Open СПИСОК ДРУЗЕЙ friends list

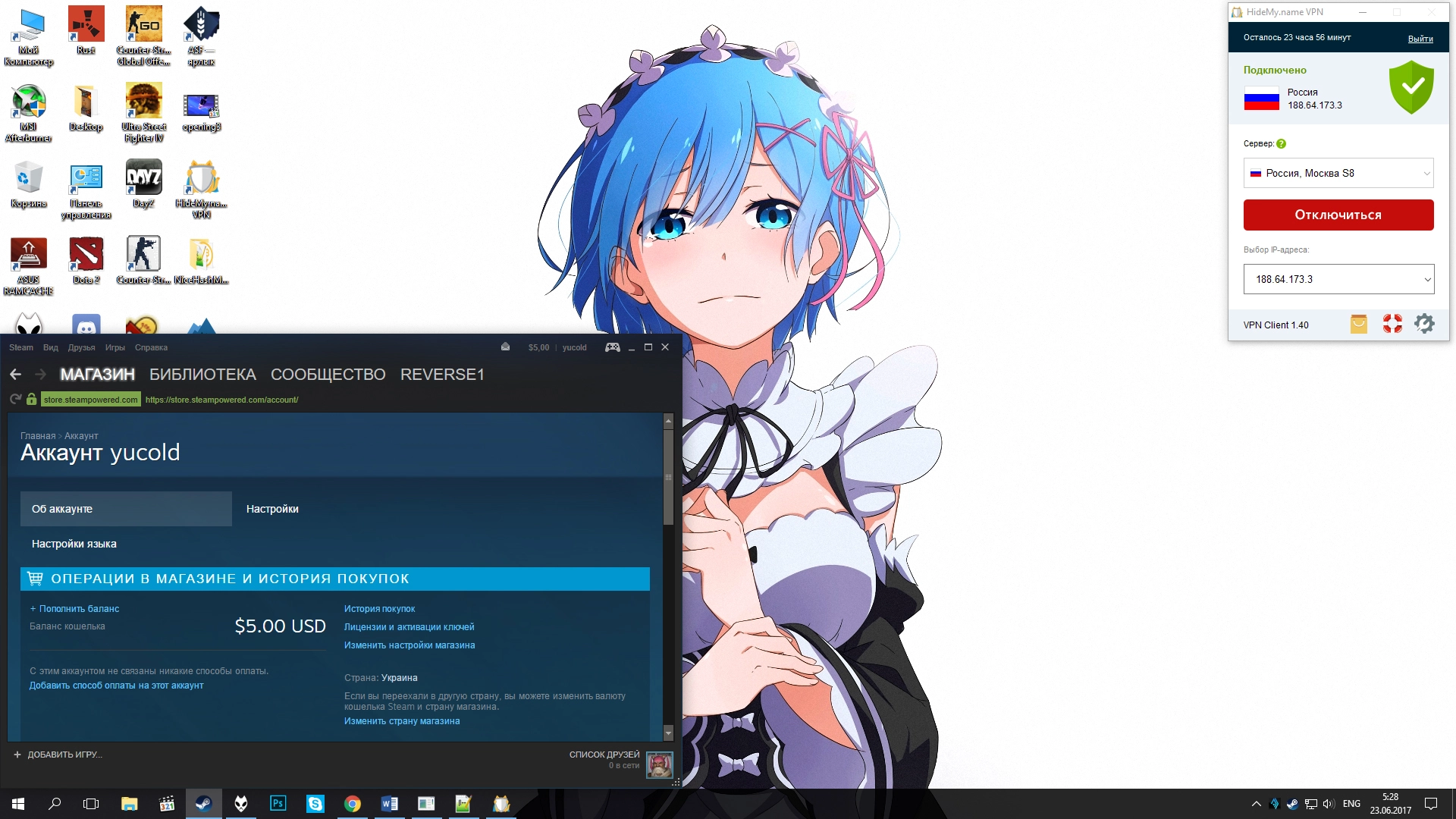pyautogui.click(x=604, y=755)
